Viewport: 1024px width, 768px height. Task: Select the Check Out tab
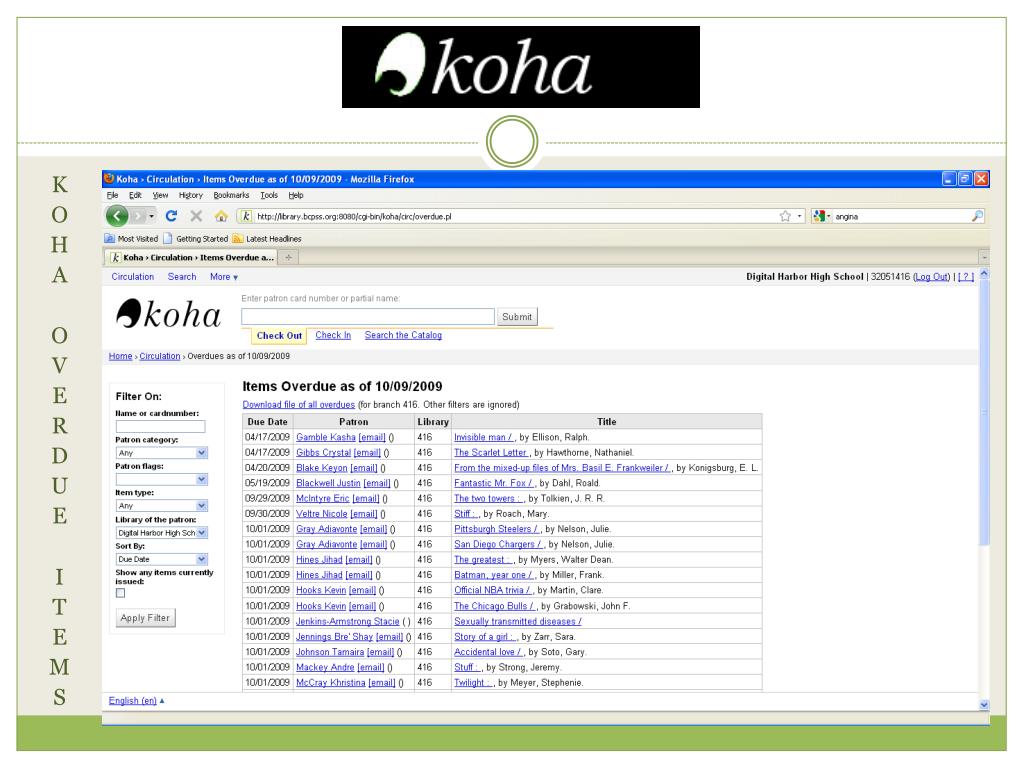click(279, 336)
